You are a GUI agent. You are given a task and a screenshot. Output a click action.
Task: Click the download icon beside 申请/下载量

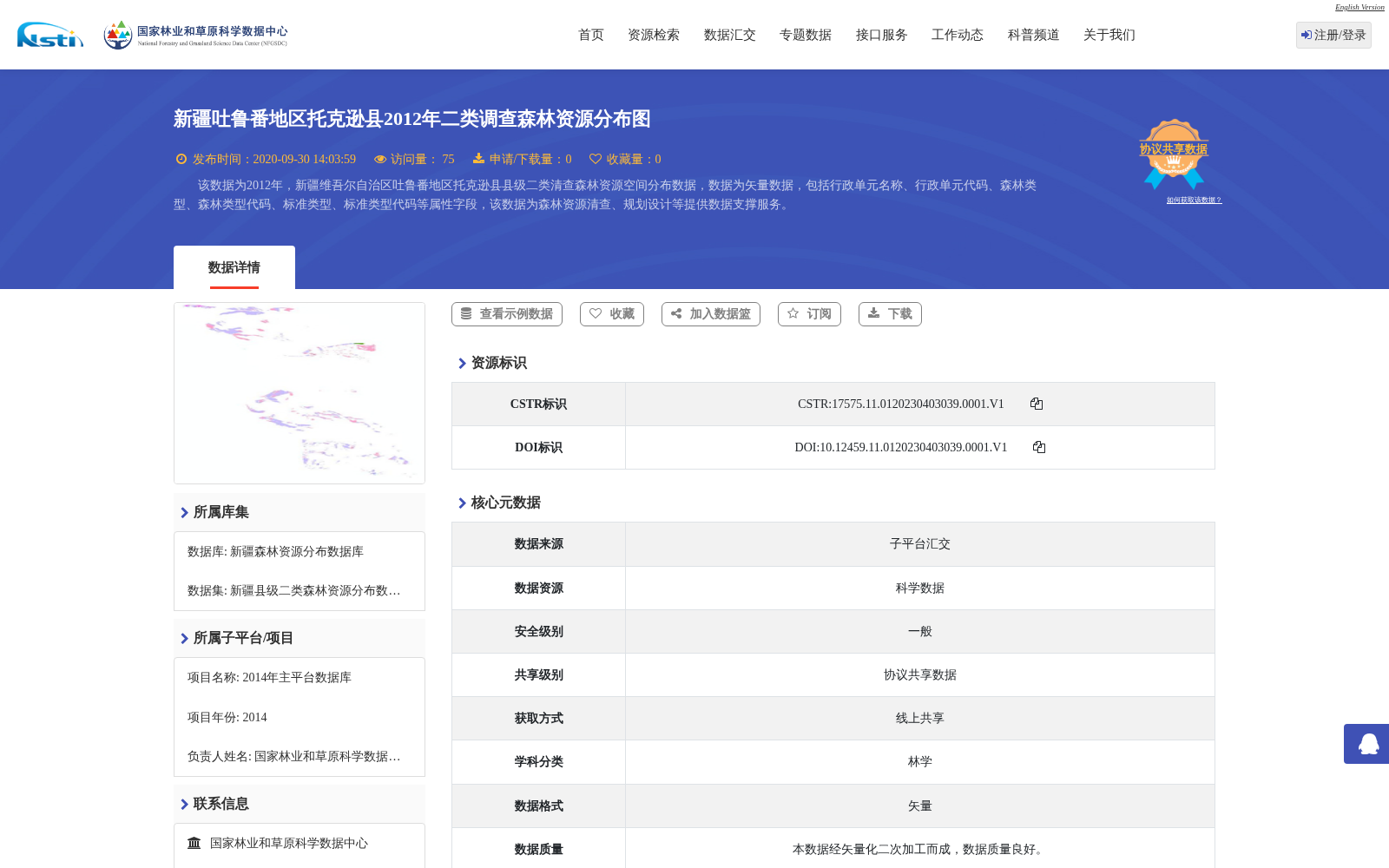pos(478,159)
